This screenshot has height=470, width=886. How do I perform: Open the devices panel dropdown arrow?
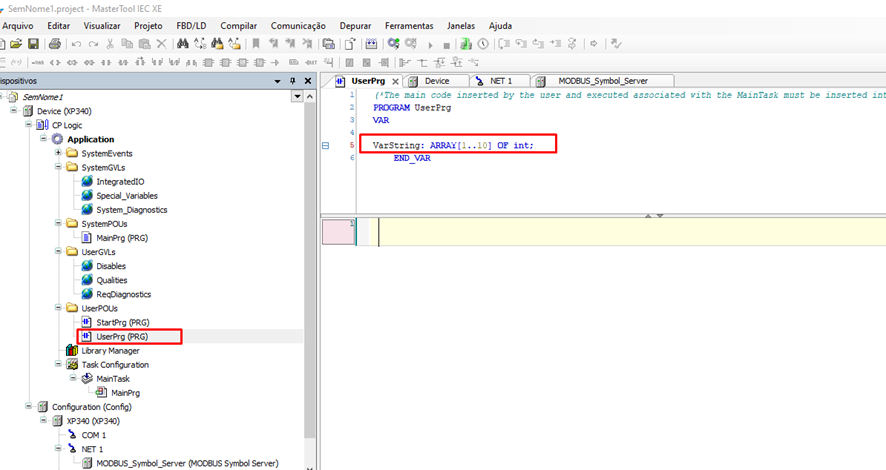[277, 80]
